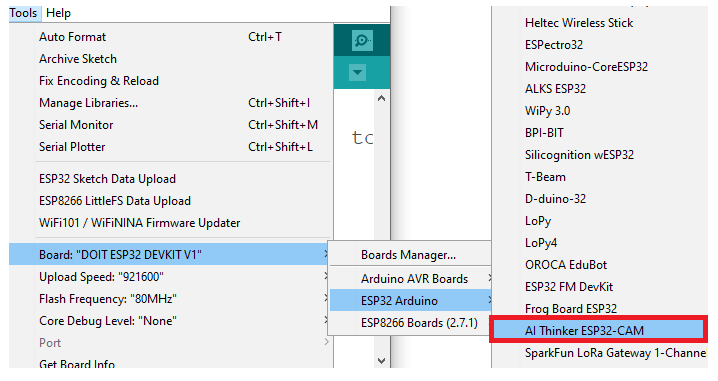The image size is (718, 381).
Task: Select SparkFun LoRa Gateway 1-Channel board
Action: 600,352
